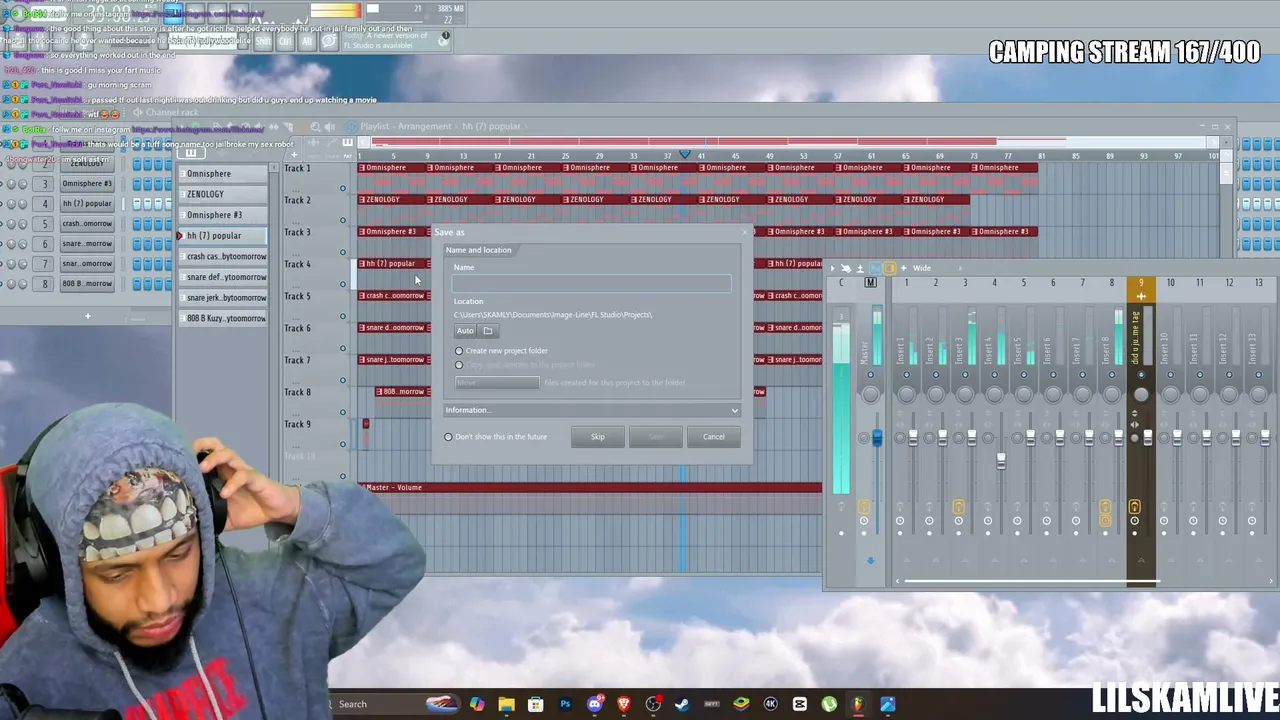Viewport: 1280px width, 720px height.
Task: Click Skip in the Save as dialog
Action: pos(598,437)
